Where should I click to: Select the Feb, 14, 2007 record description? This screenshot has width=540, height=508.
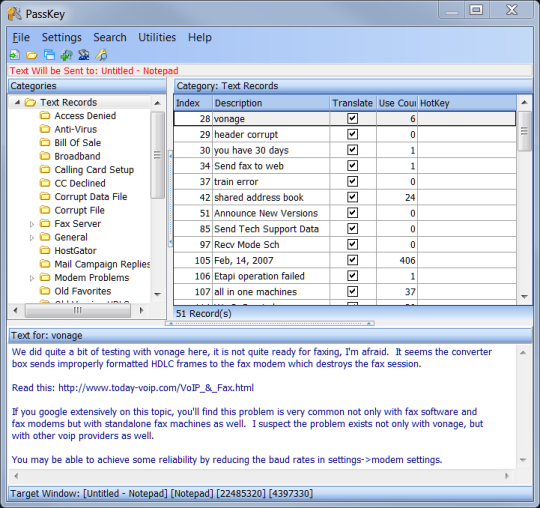244,260
